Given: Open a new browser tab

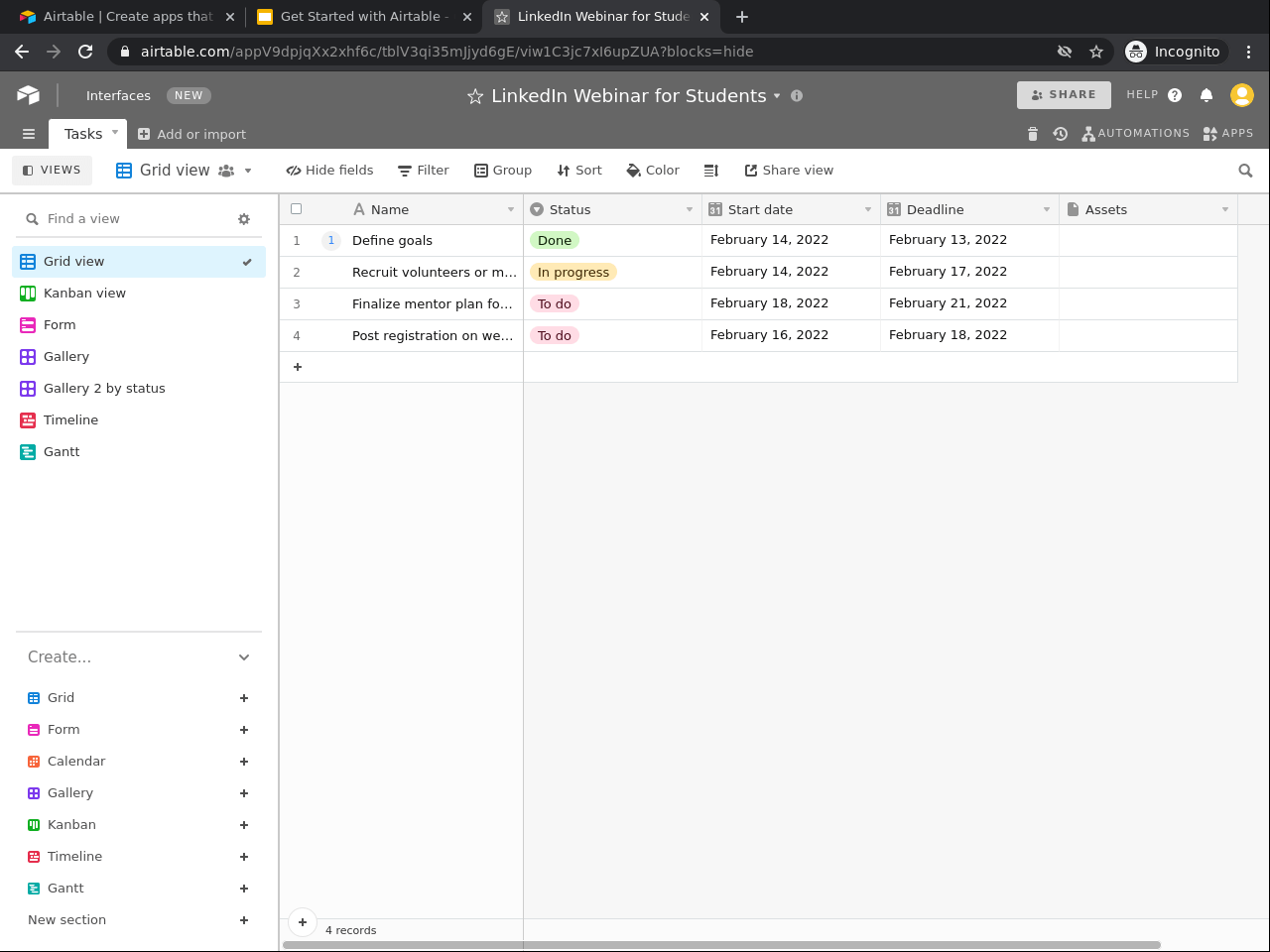Looking at the screenshot, I should pos(742,17).
